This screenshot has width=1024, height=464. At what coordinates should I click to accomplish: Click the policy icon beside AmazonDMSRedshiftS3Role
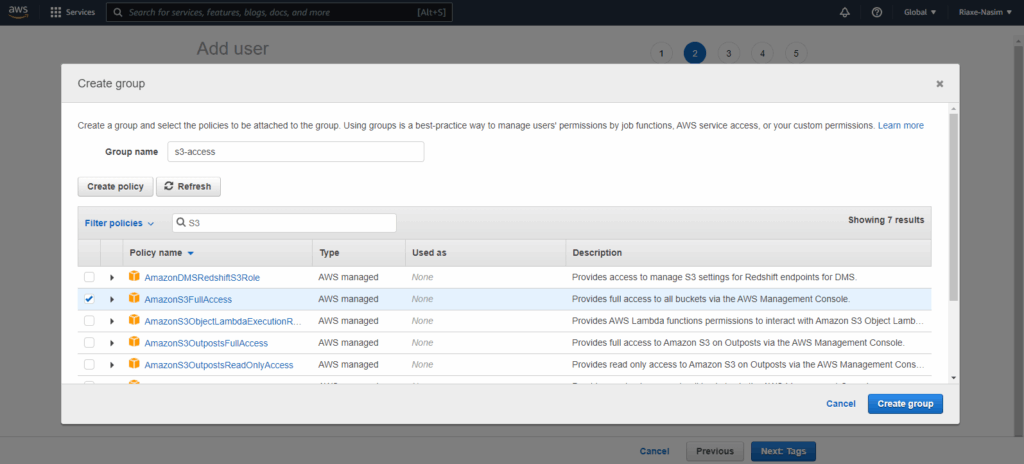134,277
